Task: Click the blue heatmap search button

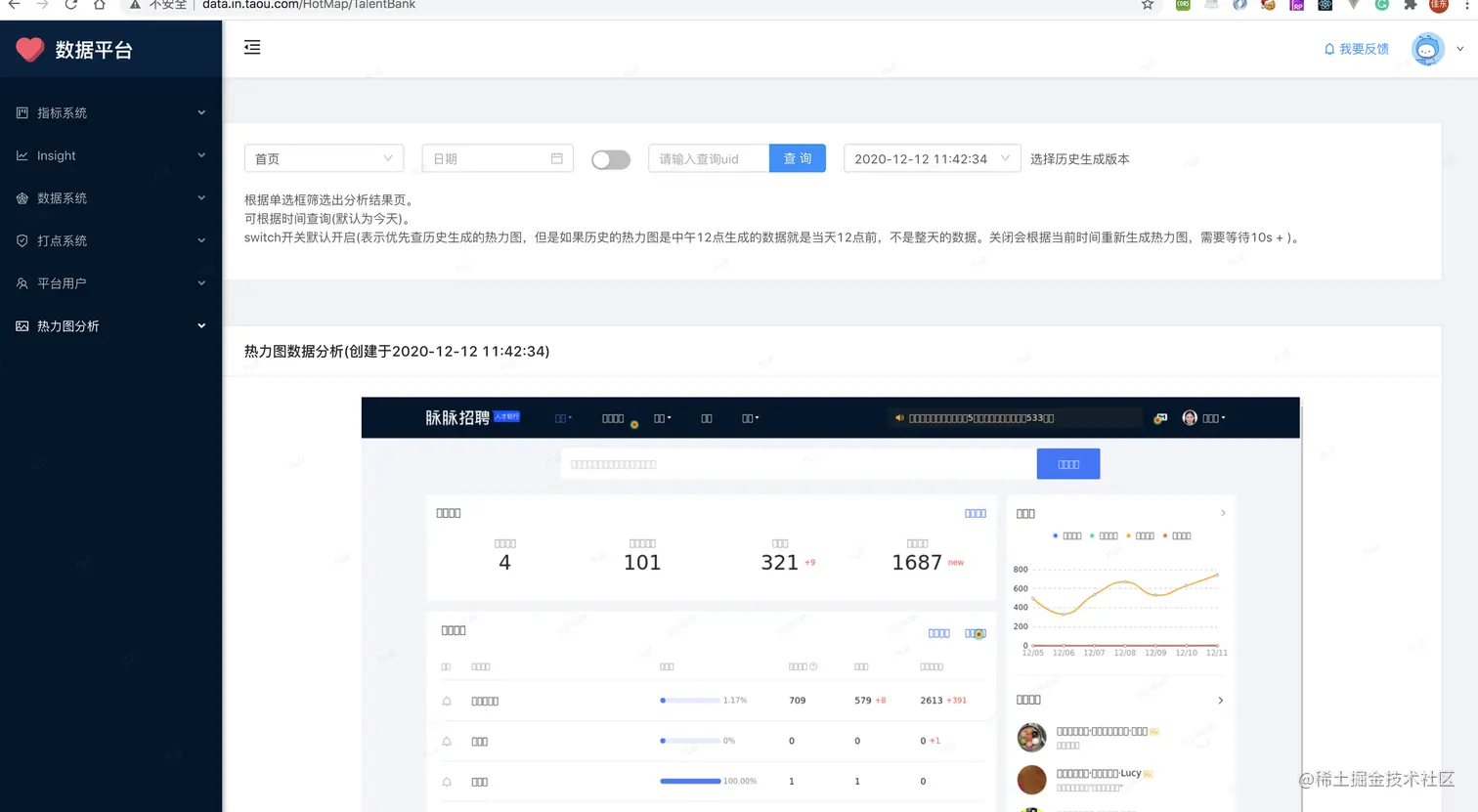Action: [1068, 464]
